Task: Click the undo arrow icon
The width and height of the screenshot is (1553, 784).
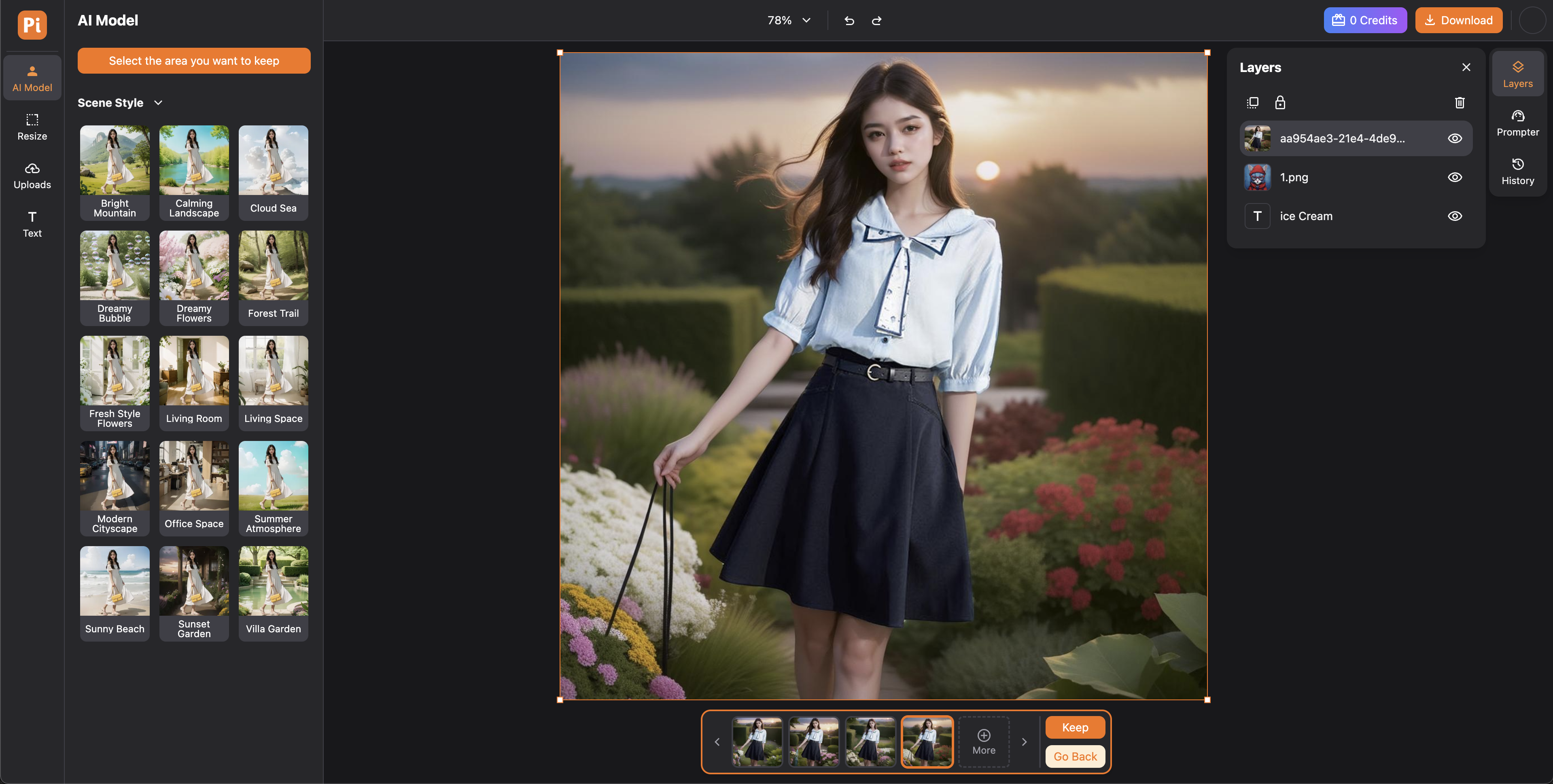Action: pos(849,21)
